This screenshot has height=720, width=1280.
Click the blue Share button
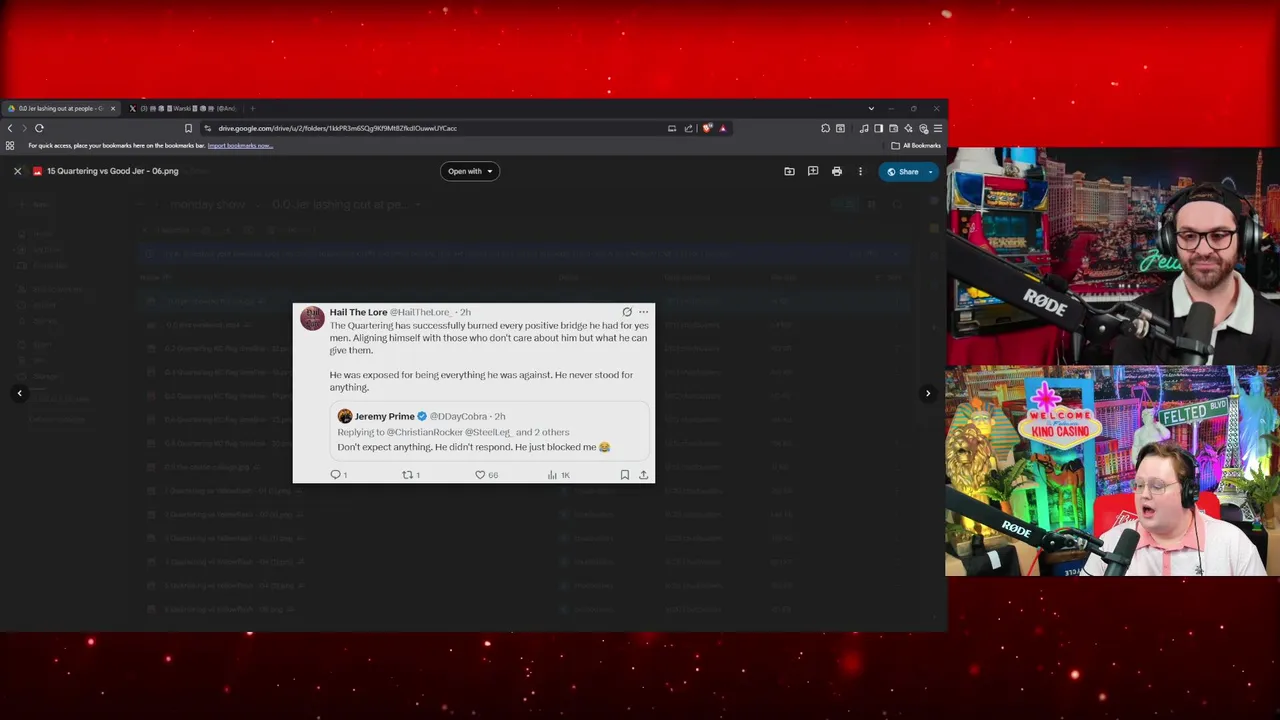tap(901, 171)
